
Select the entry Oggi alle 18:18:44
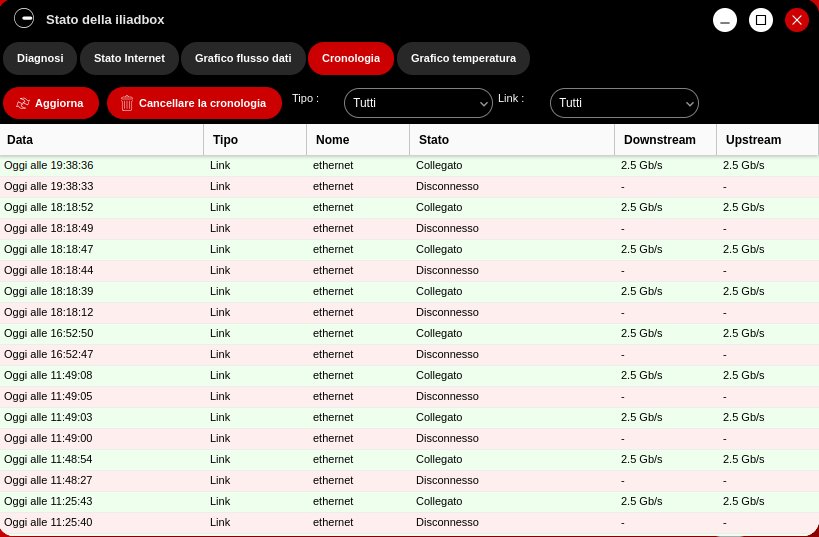click(410, 270)
